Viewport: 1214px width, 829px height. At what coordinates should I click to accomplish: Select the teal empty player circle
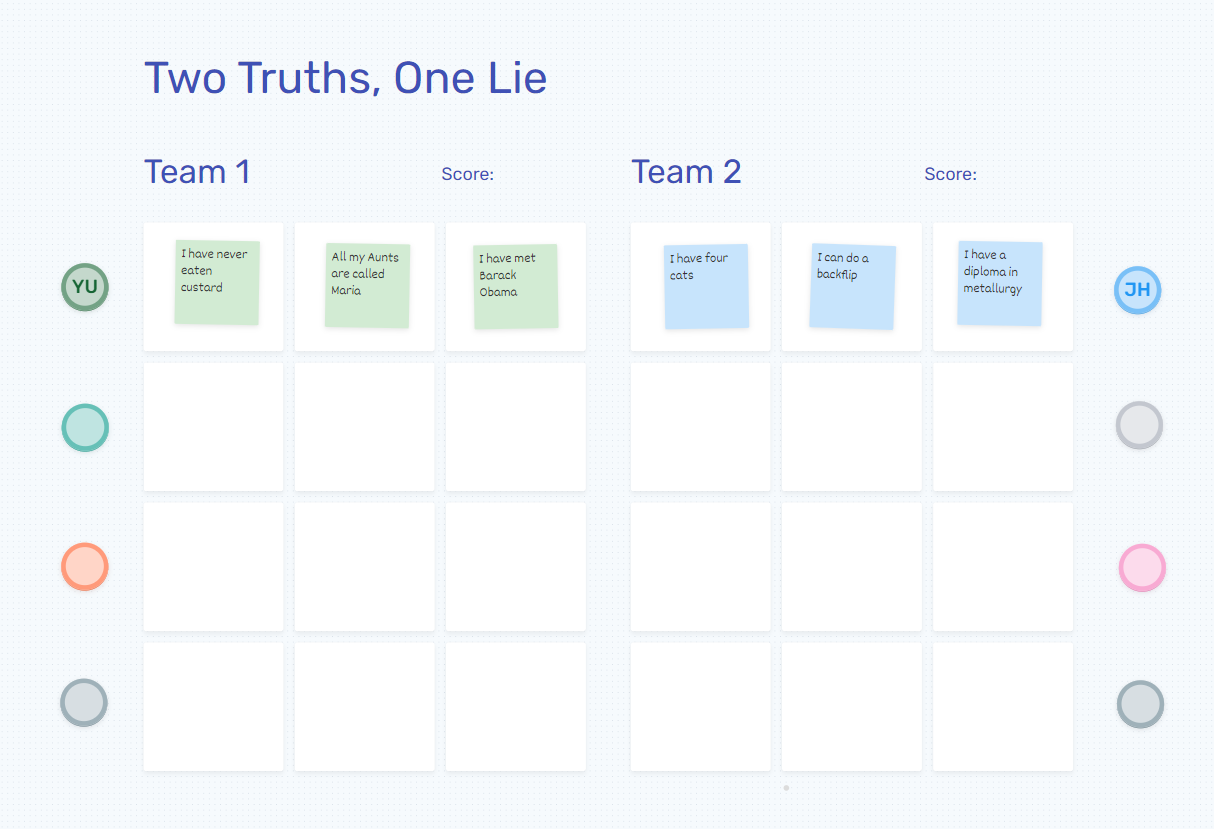tap(85, 427)
